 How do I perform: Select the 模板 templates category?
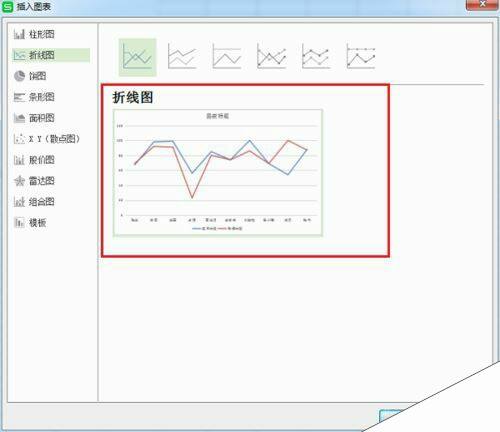point(30,223)
